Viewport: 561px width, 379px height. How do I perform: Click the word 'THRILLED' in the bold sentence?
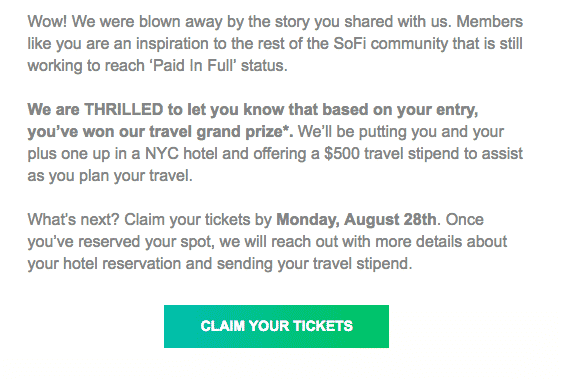pos(124,109)
